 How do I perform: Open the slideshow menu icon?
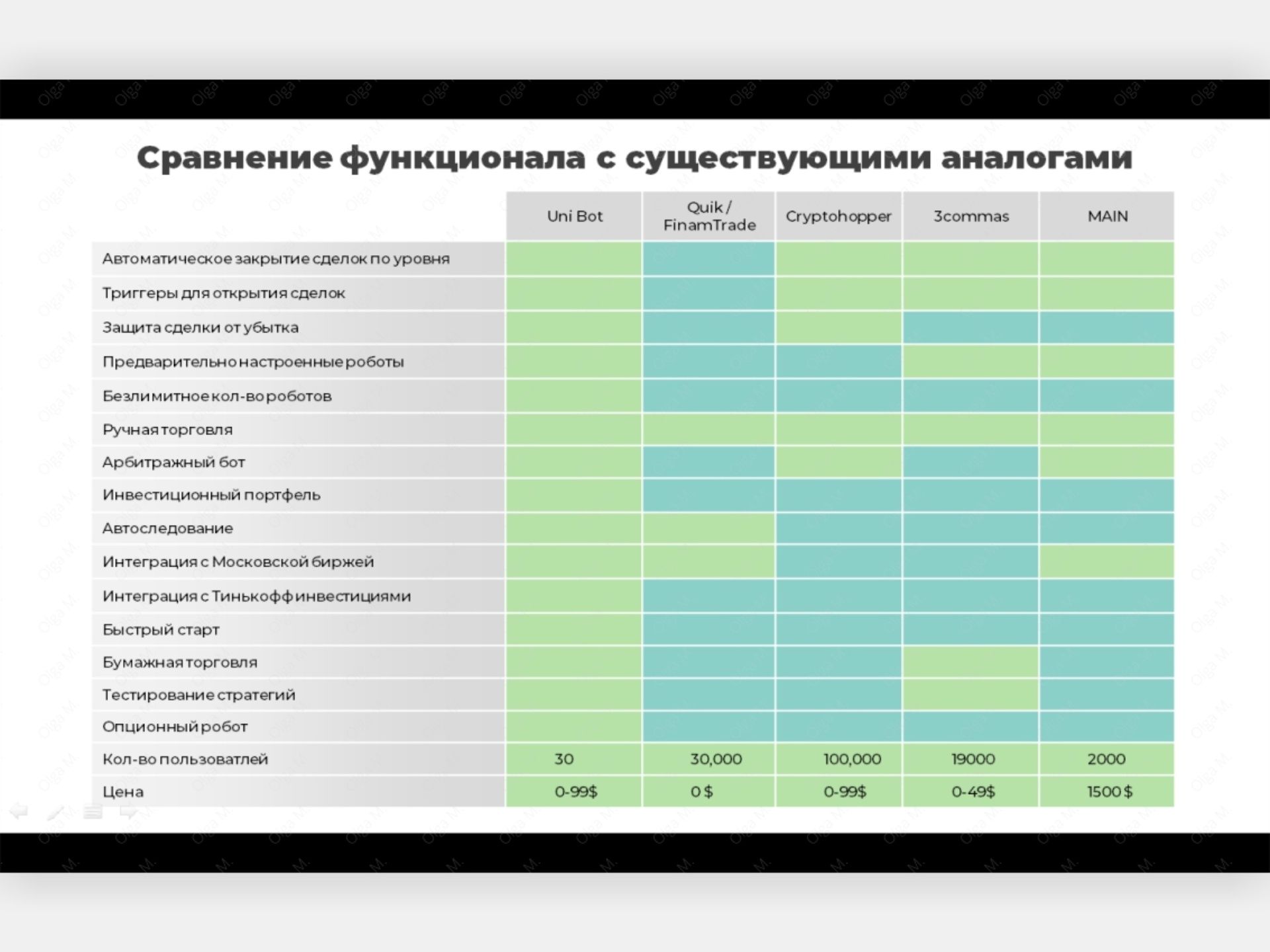point(93,812)
